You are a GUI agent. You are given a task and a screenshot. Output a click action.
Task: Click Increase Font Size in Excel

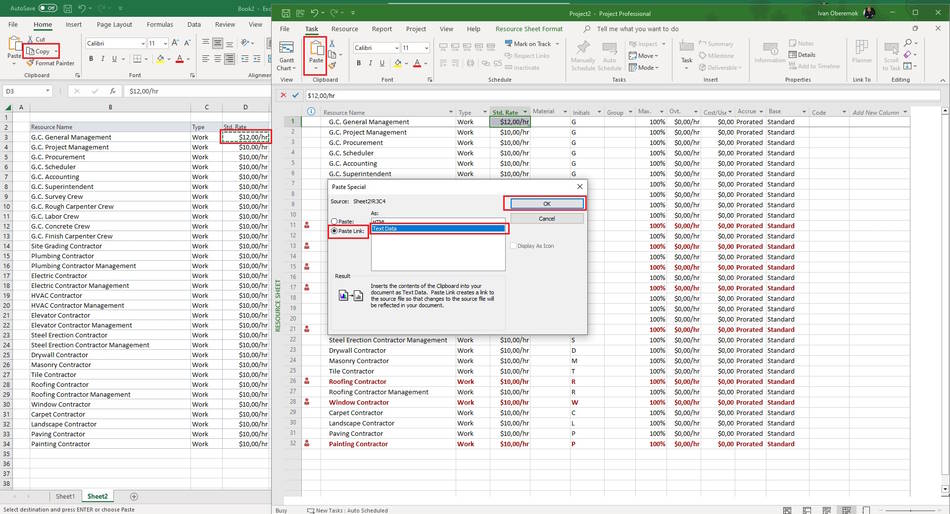[174, 43]
